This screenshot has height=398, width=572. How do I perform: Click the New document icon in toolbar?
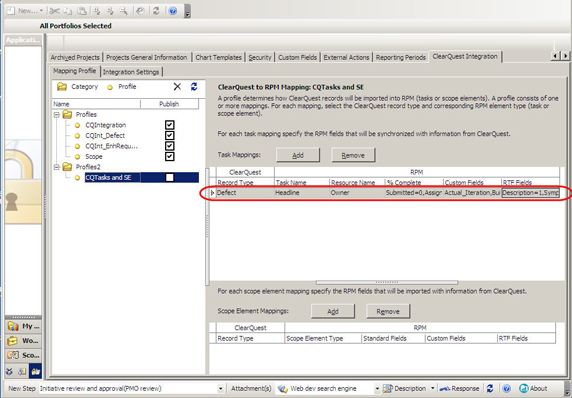click(11, 11)
